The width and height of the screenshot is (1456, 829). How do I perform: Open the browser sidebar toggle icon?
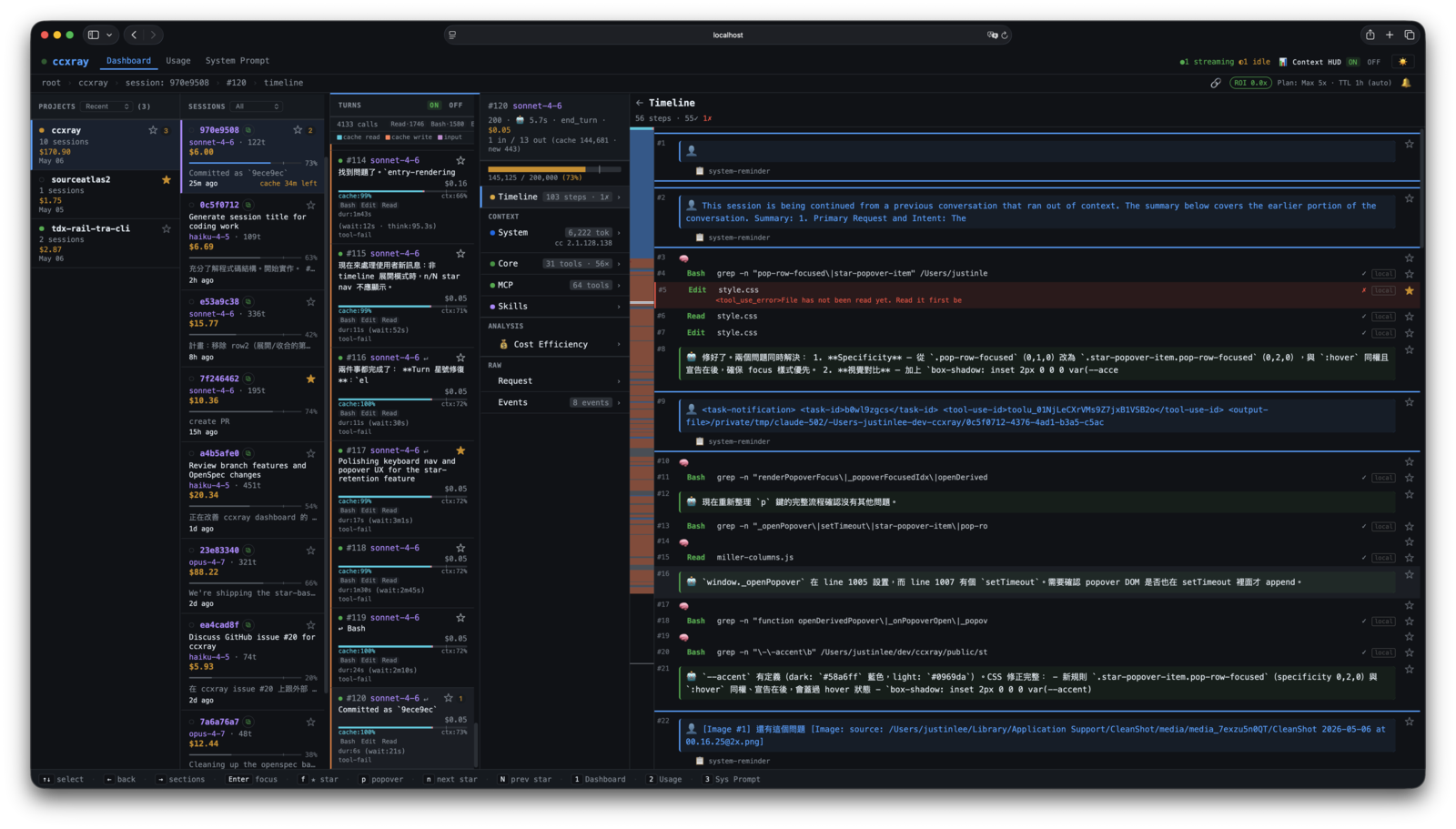tap(93, 35)
